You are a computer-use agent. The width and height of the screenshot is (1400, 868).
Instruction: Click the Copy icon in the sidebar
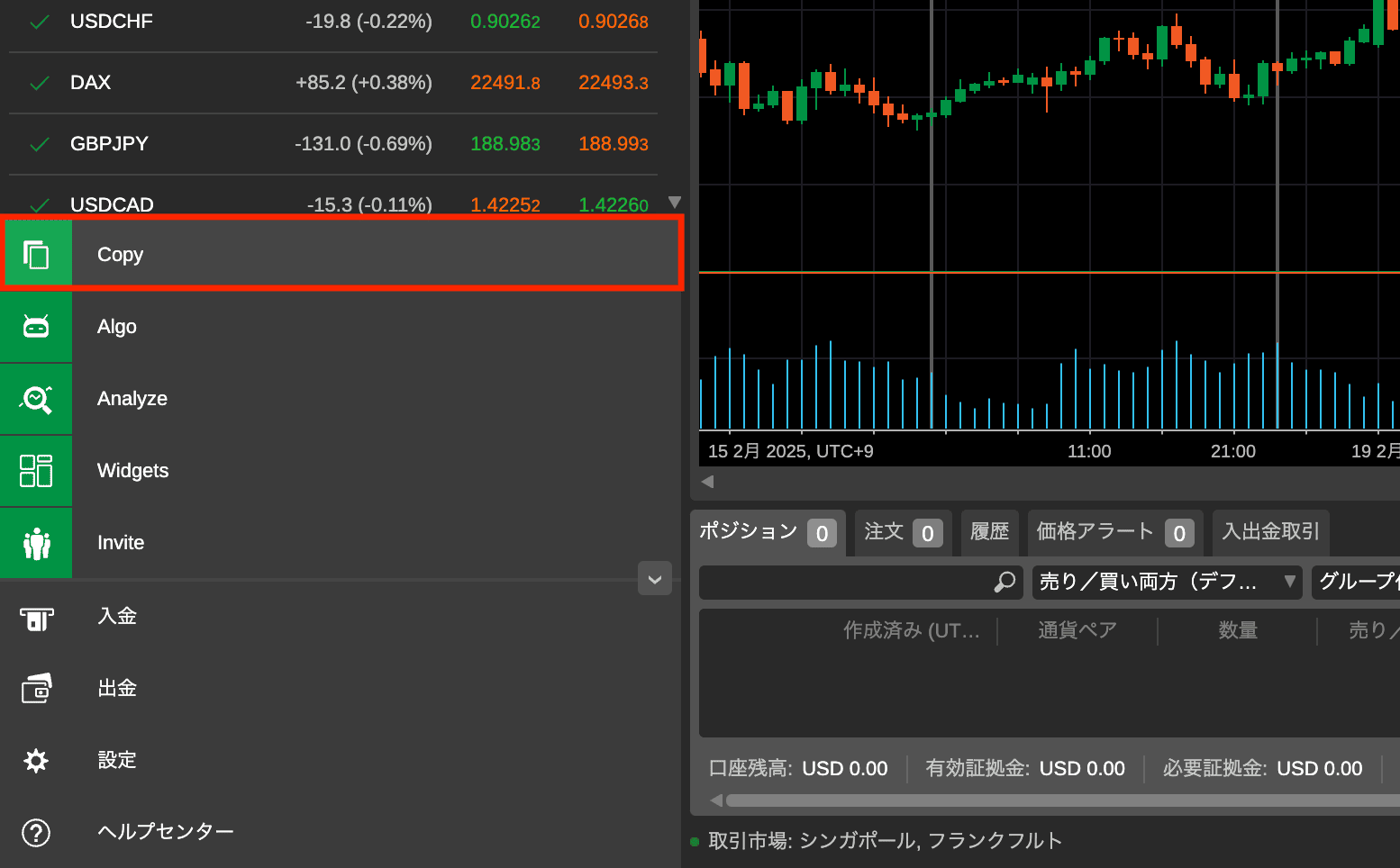[36, 255]
